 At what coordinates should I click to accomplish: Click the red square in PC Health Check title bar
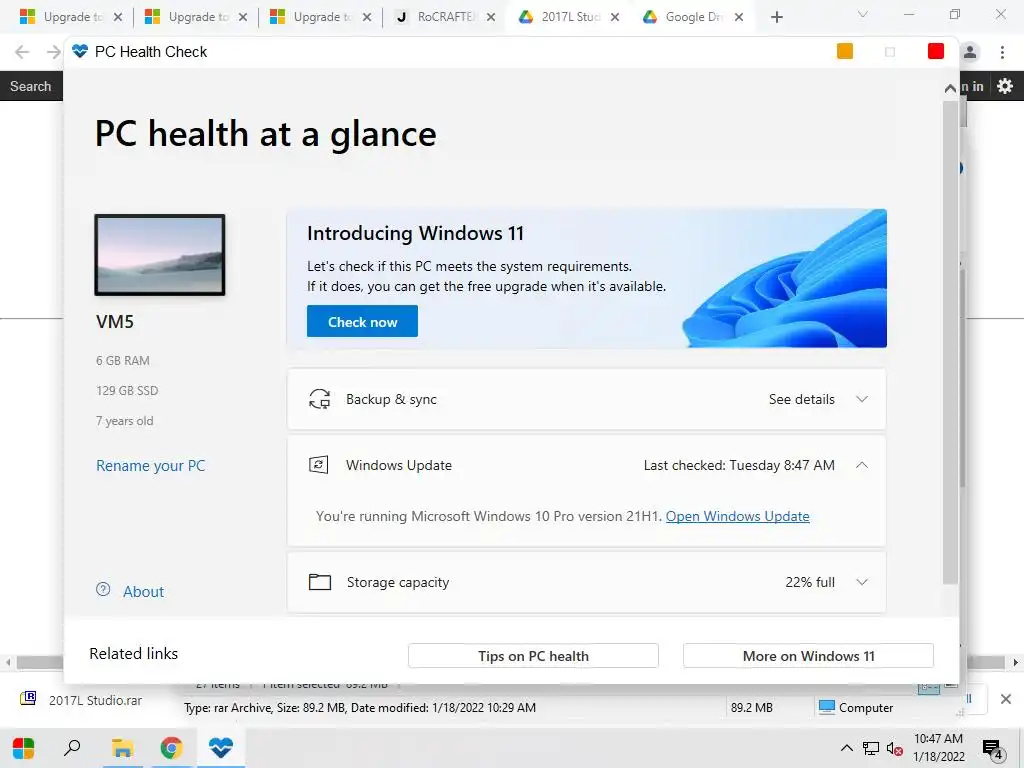tap(935, 51)
